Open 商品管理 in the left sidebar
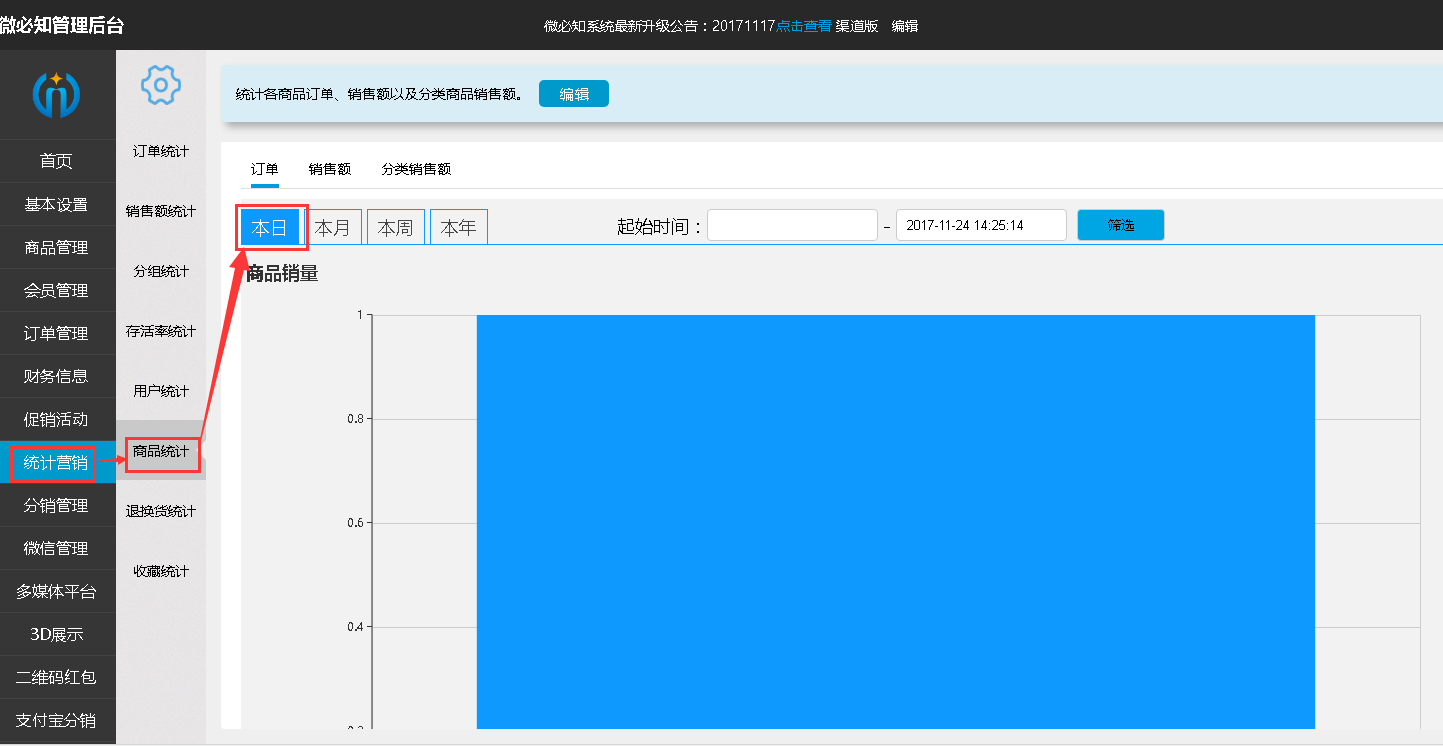This screenshot has width=1443, height=746. 56,247
